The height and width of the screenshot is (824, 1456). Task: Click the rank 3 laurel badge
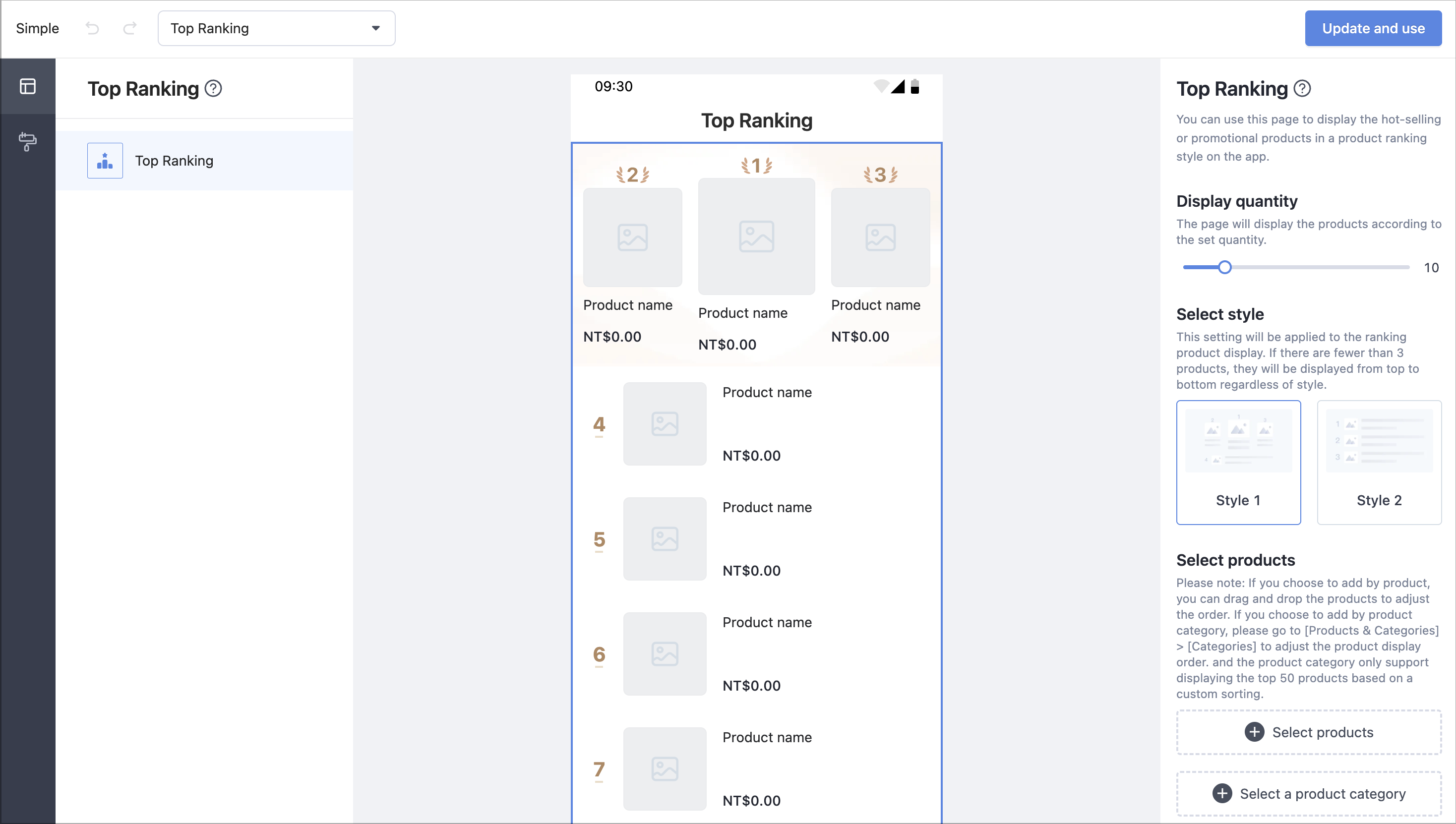(x=880, y=175)
